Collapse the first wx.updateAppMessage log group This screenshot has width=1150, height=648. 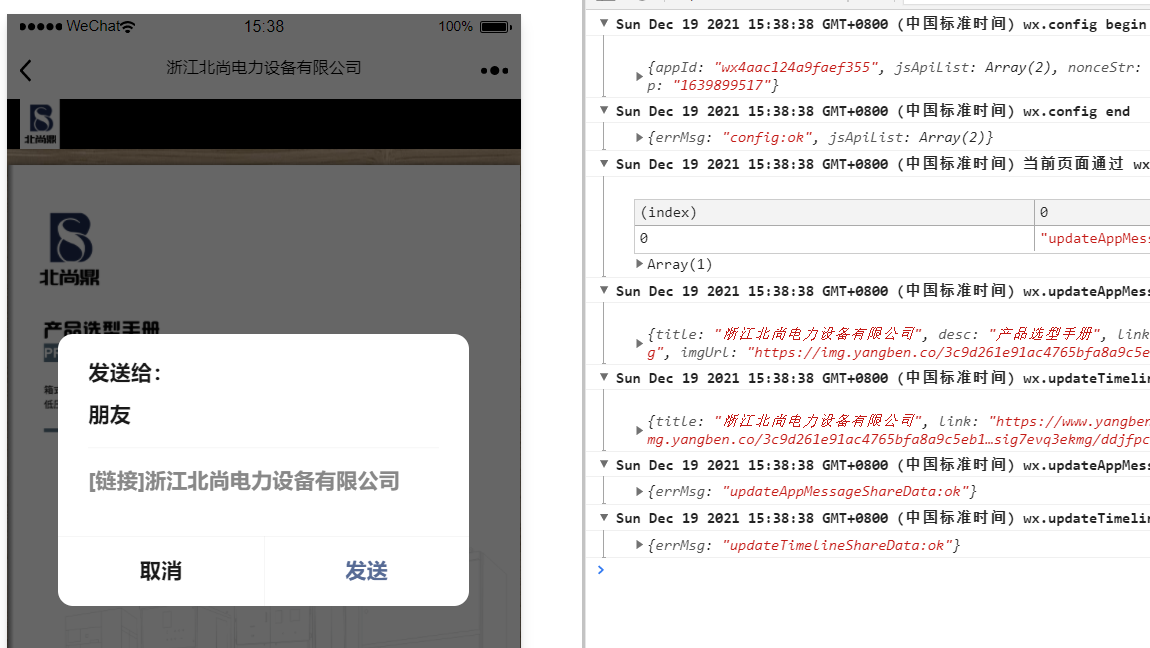(604, 290)
